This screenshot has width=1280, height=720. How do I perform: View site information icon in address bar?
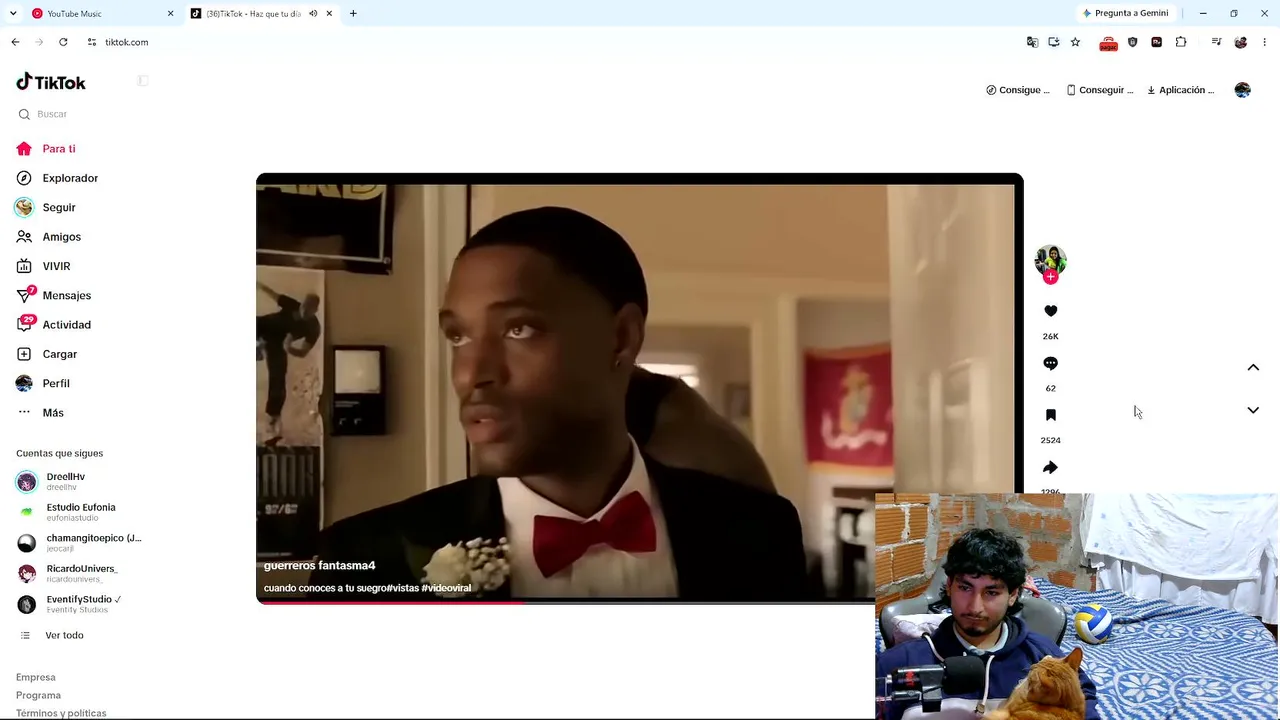pyautogui.click(x=91, y=42)
